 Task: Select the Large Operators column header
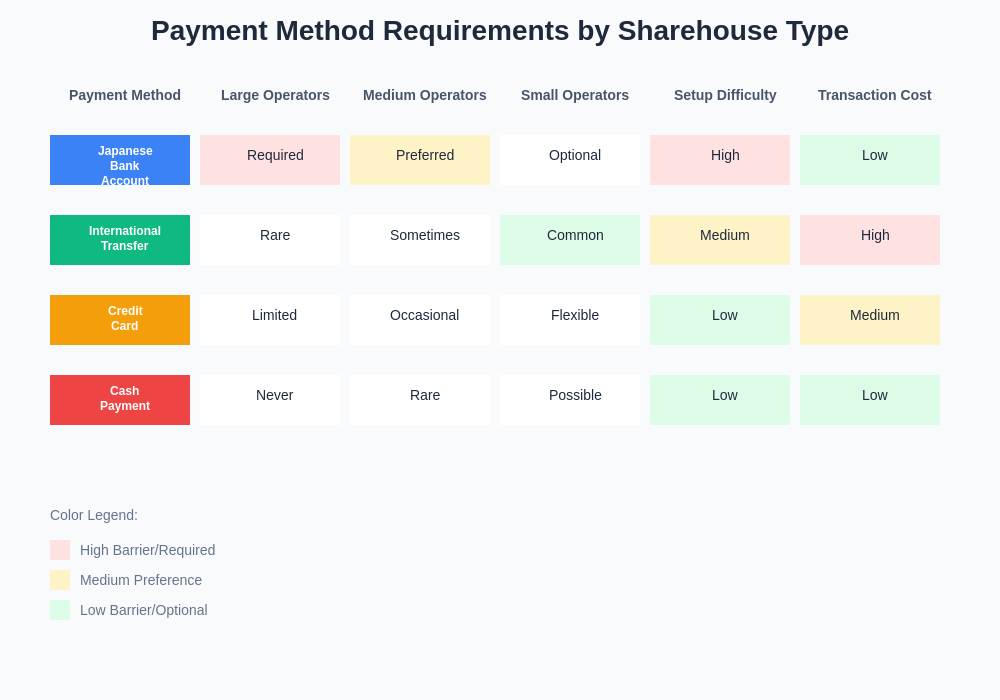pos(275,95)
